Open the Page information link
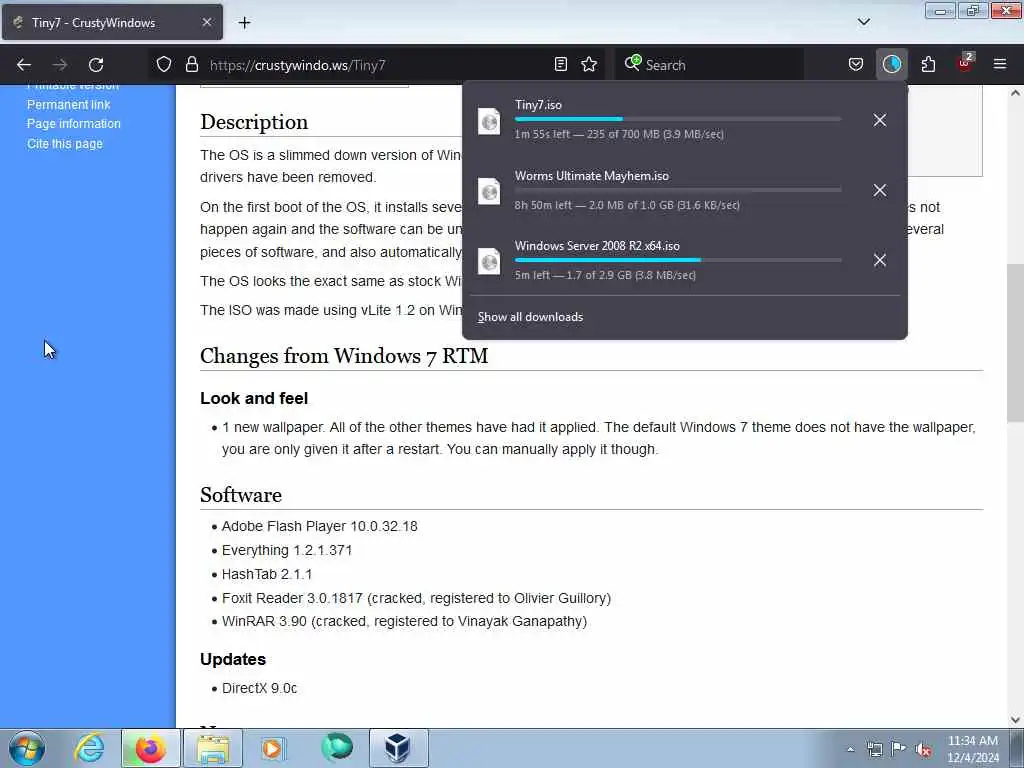Viewport: 1024px width, 768px height. (74, 123)
